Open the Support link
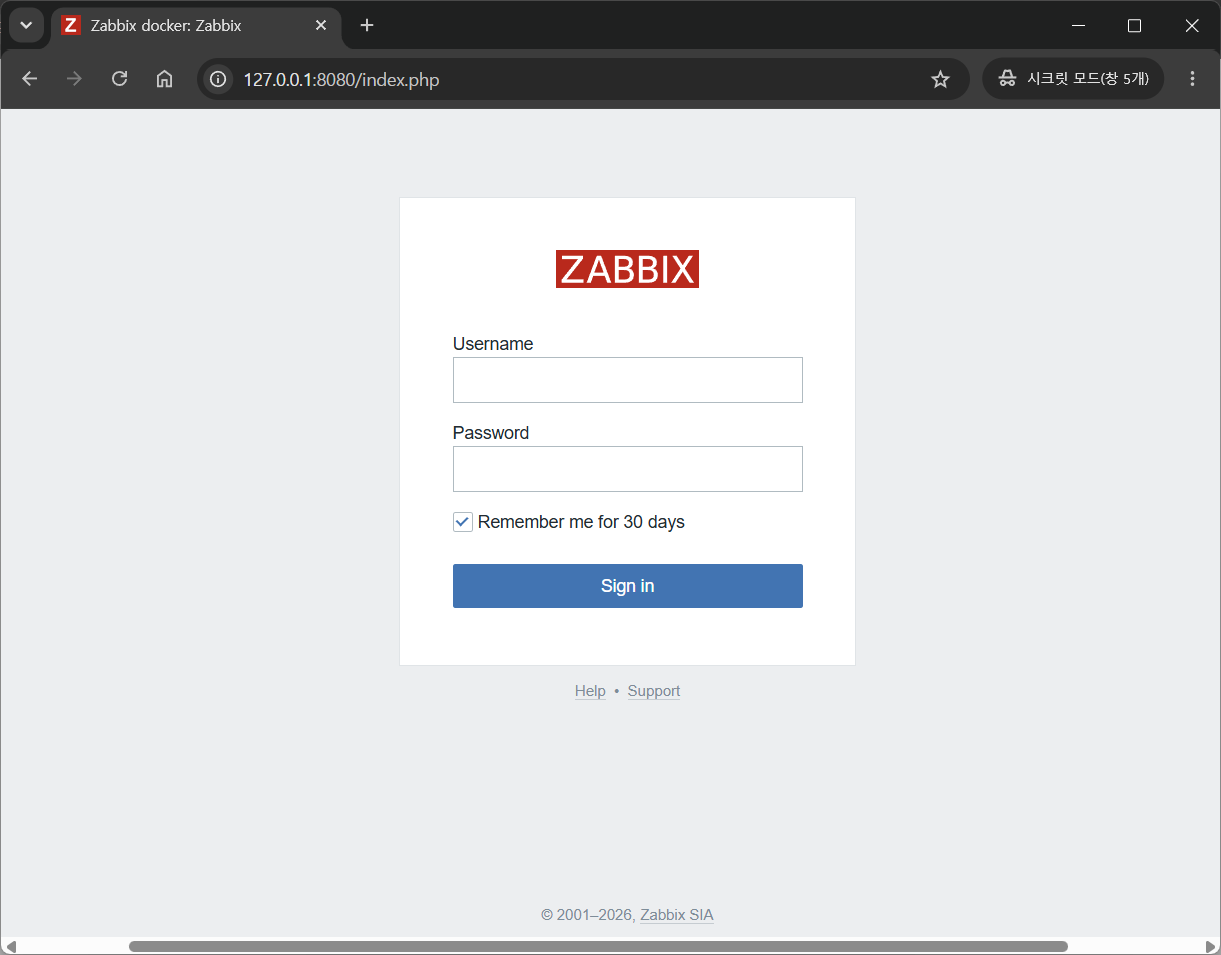 (654, 691)
